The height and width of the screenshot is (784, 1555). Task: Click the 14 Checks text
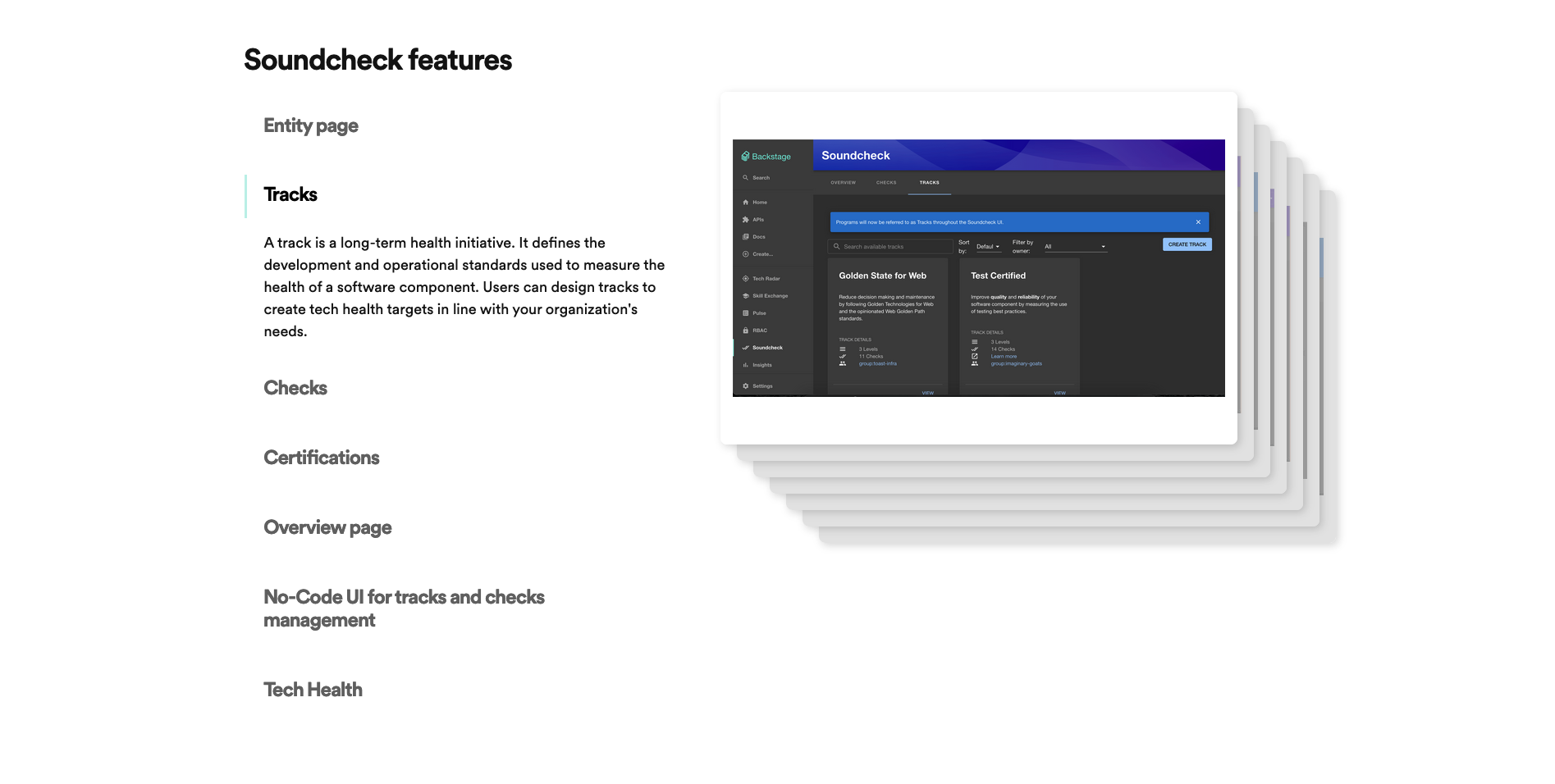[x=1003, y=349]
